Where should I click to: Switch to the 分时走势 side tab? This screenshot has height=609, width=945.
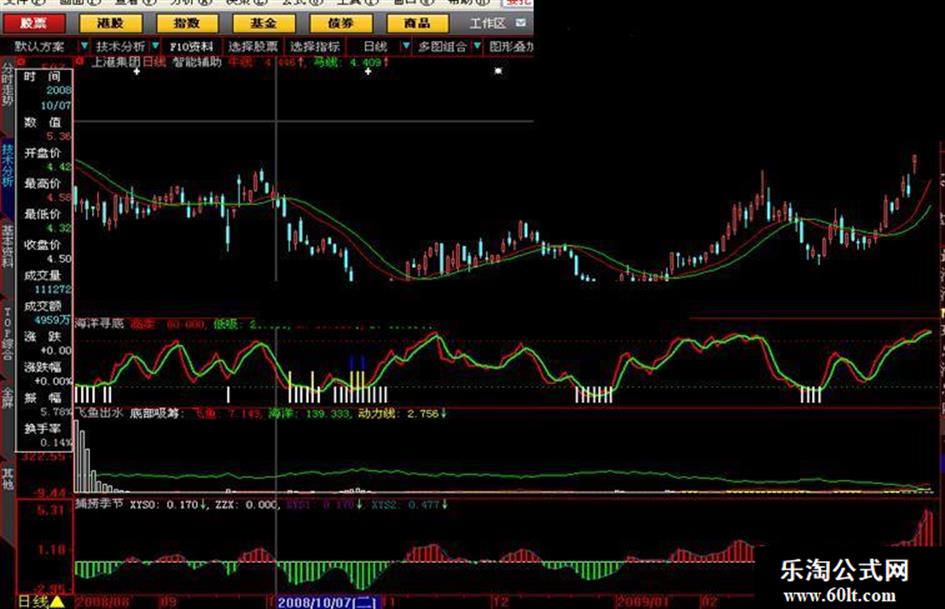[x=7, y=84]
